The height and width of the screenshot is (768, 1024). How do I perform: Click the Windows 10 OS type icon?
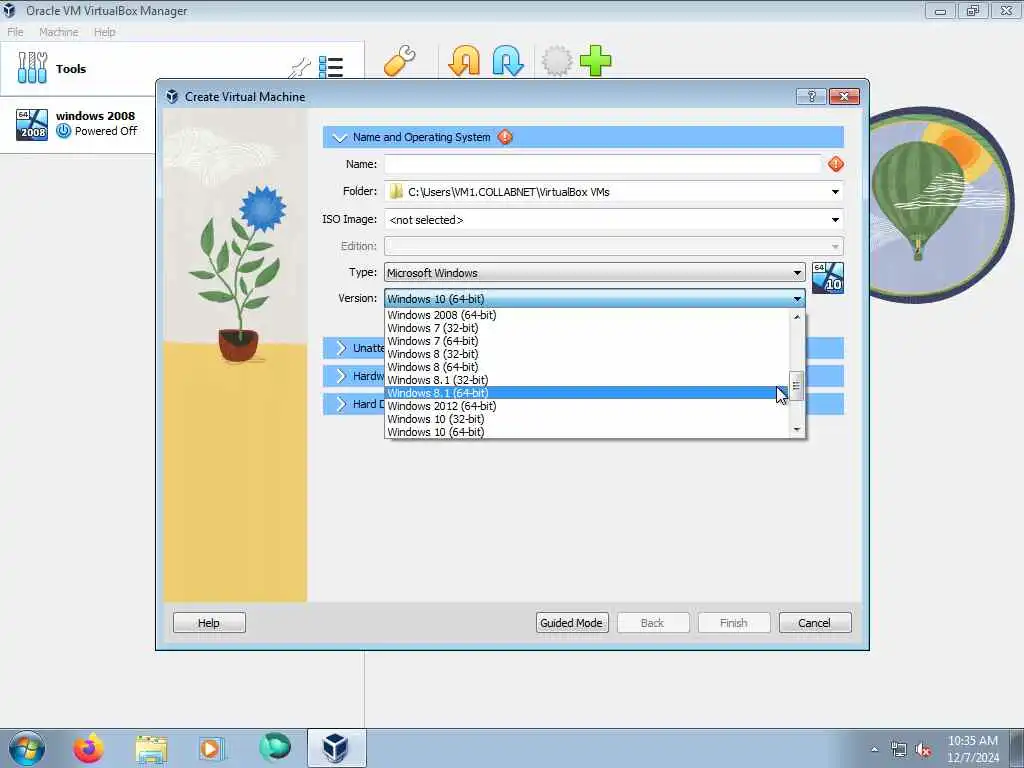click(x=827, y=278)
